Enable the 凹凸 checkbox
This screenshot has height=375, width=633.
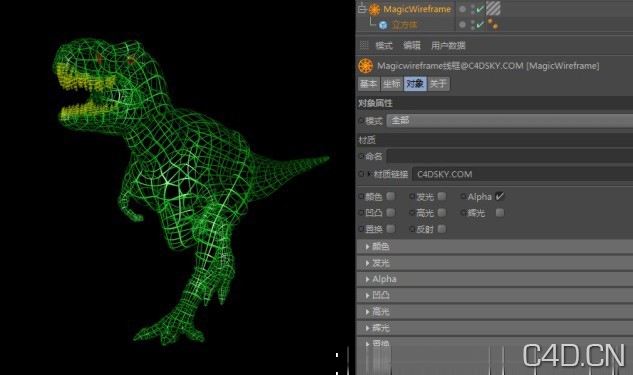click(390, 213)
